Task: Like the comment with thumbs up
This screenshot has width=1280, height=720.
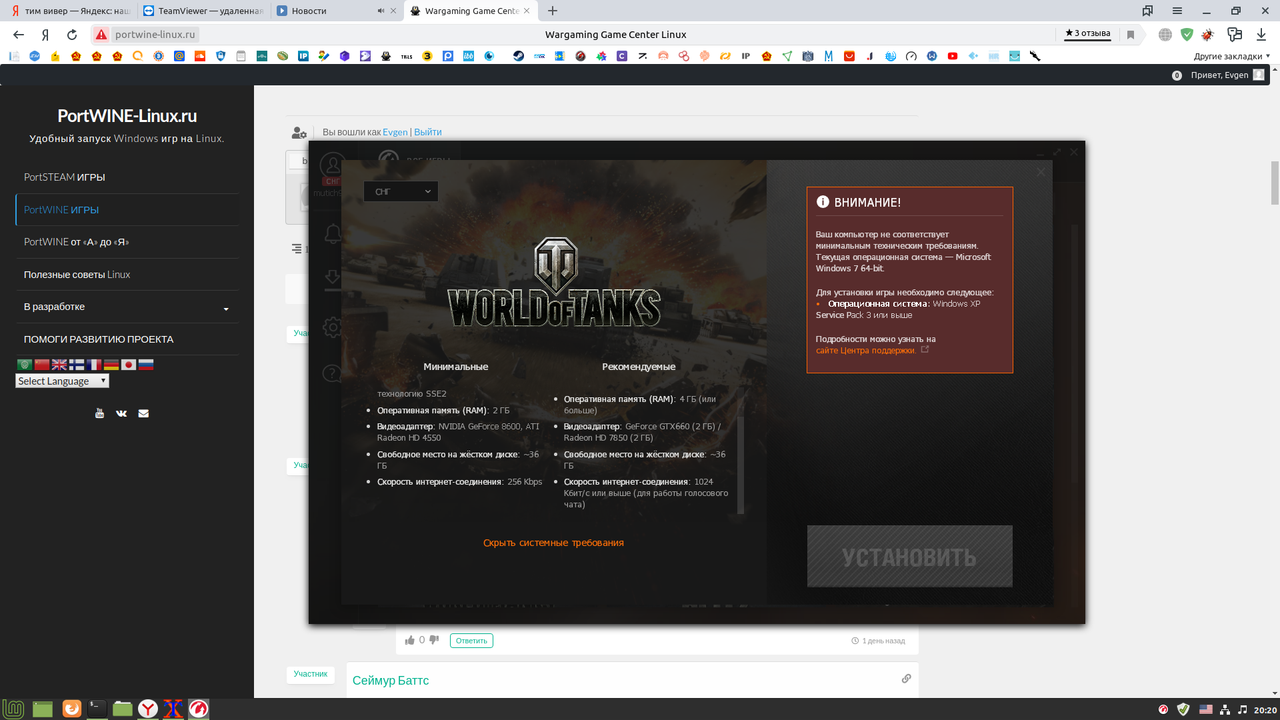Action: tap(409, 640)
